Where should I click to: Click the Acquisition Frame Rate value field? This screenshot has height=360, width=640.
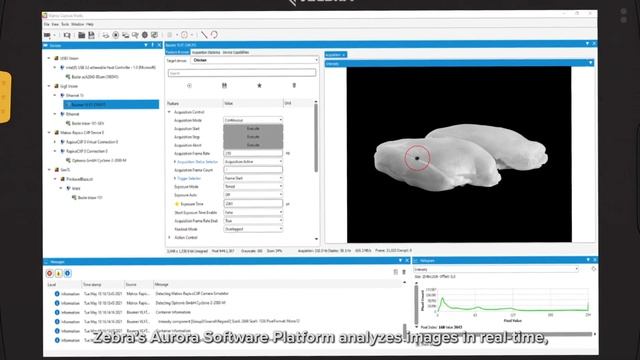point(253,153)
